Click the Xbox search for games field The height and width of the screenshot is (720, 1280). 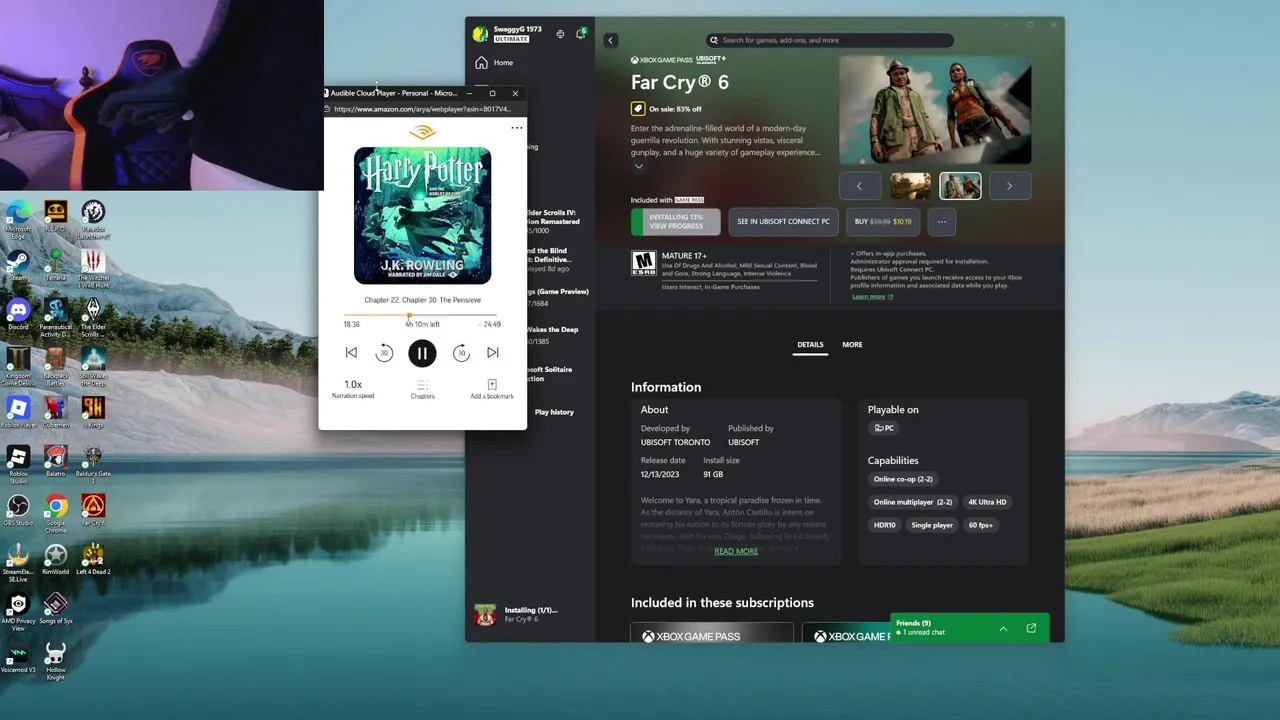click(x=829, y=40)
